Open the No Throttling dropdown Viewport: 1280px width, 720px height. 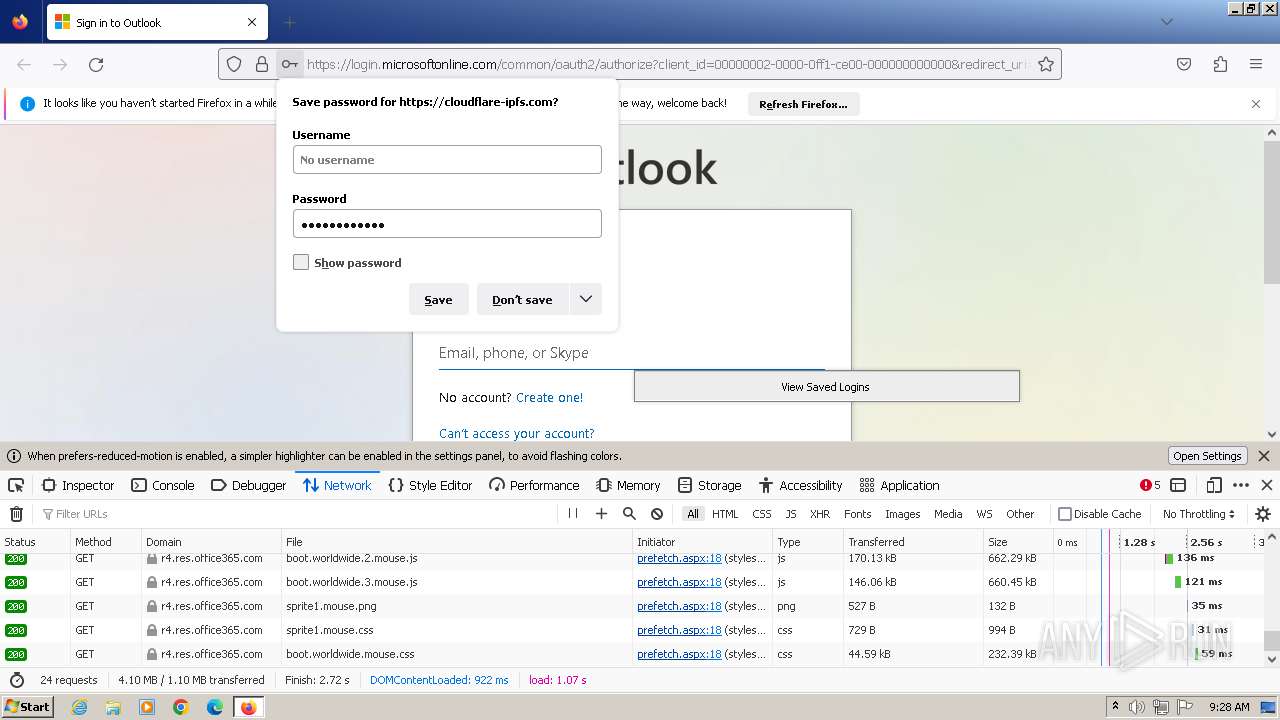pyautogui.click(x=1198, y=514)
